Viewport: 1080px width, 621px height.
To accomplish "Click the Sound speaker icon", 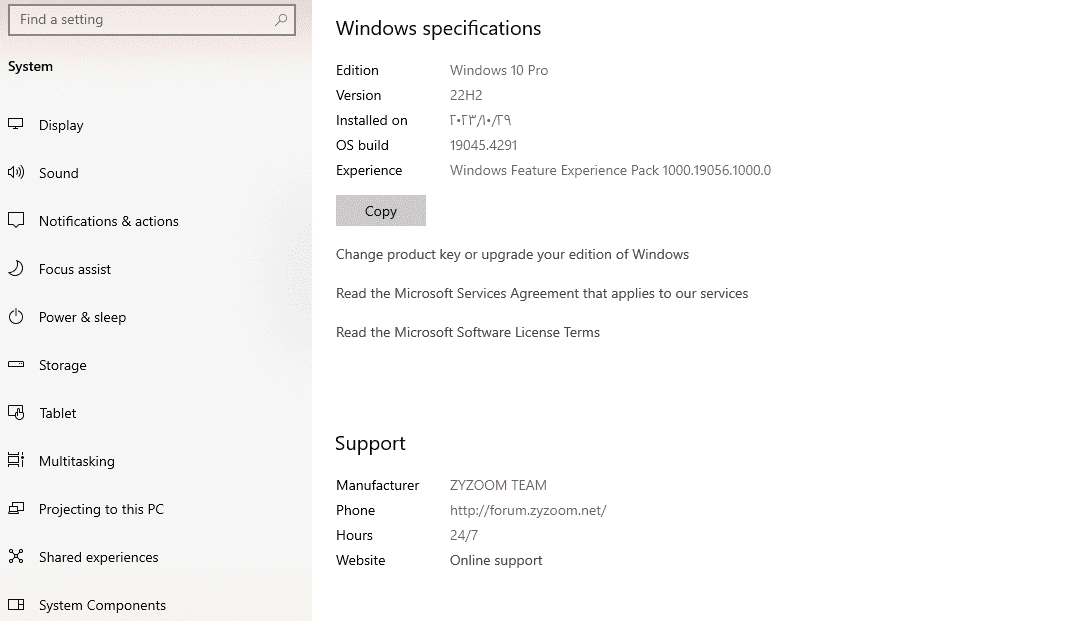I will 16,173.
